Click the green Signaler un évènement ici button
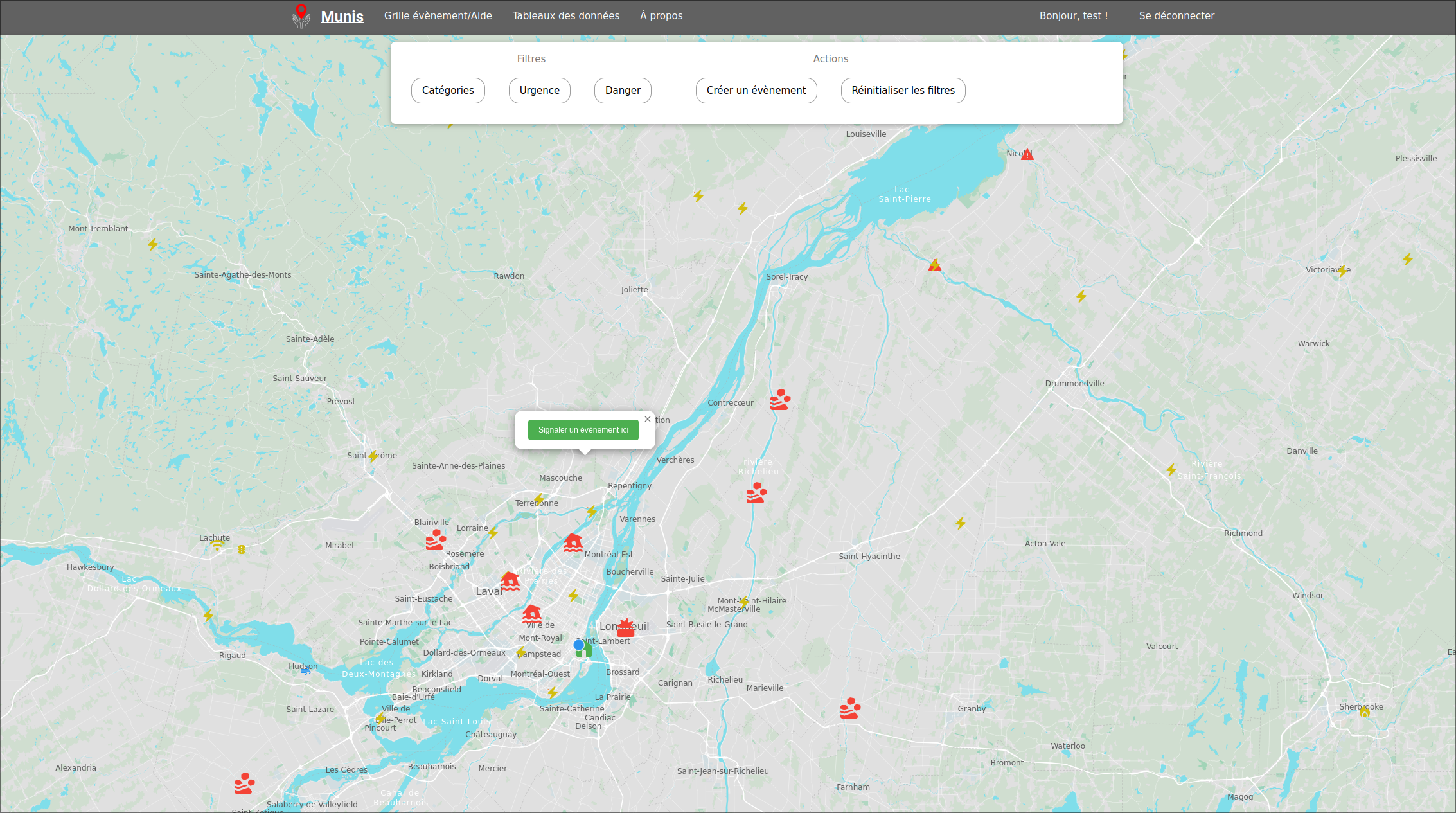Image resolution: width=1456 pixels, height=813 pixels. [x=583, y=430]
